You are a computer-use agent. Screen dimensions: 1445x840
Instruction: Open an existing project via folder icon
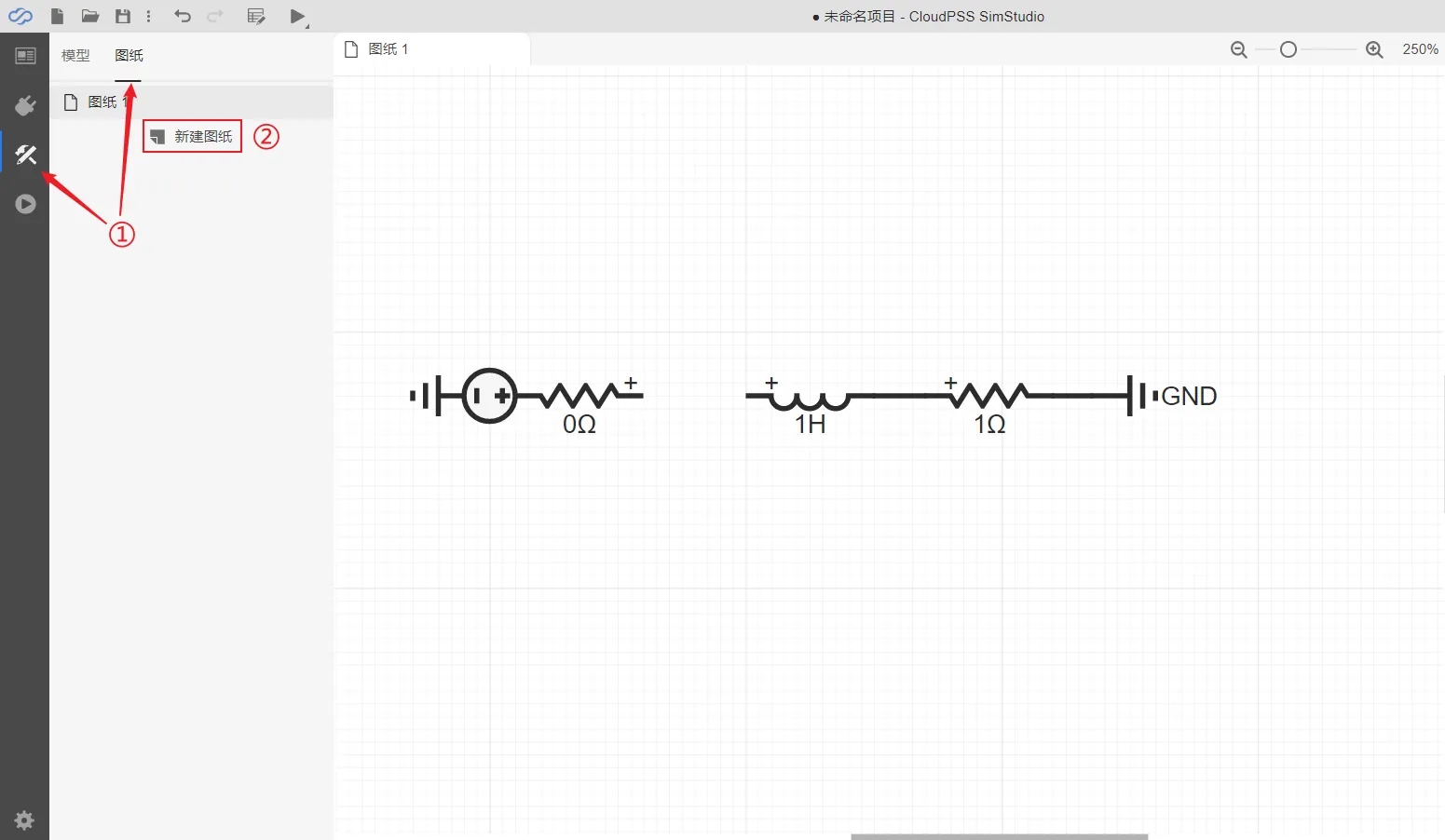coord(90,16)
